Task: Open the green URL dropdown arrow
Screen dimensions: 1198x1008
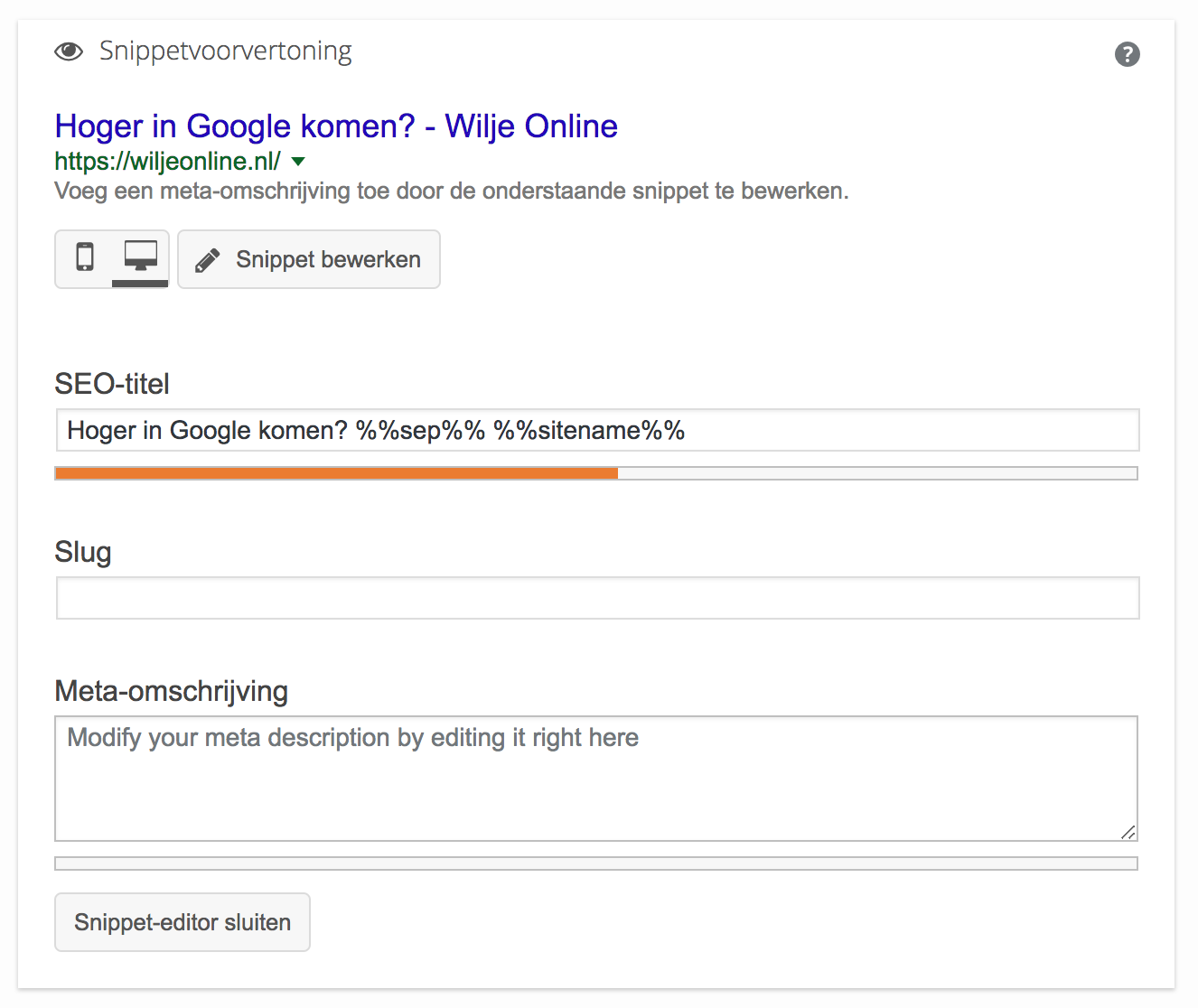Action: pos(298,162)
